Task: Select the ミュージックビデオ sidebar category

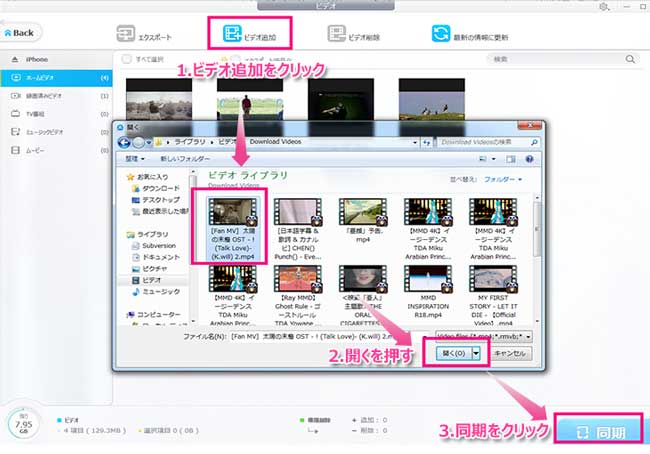Action: 56,132
